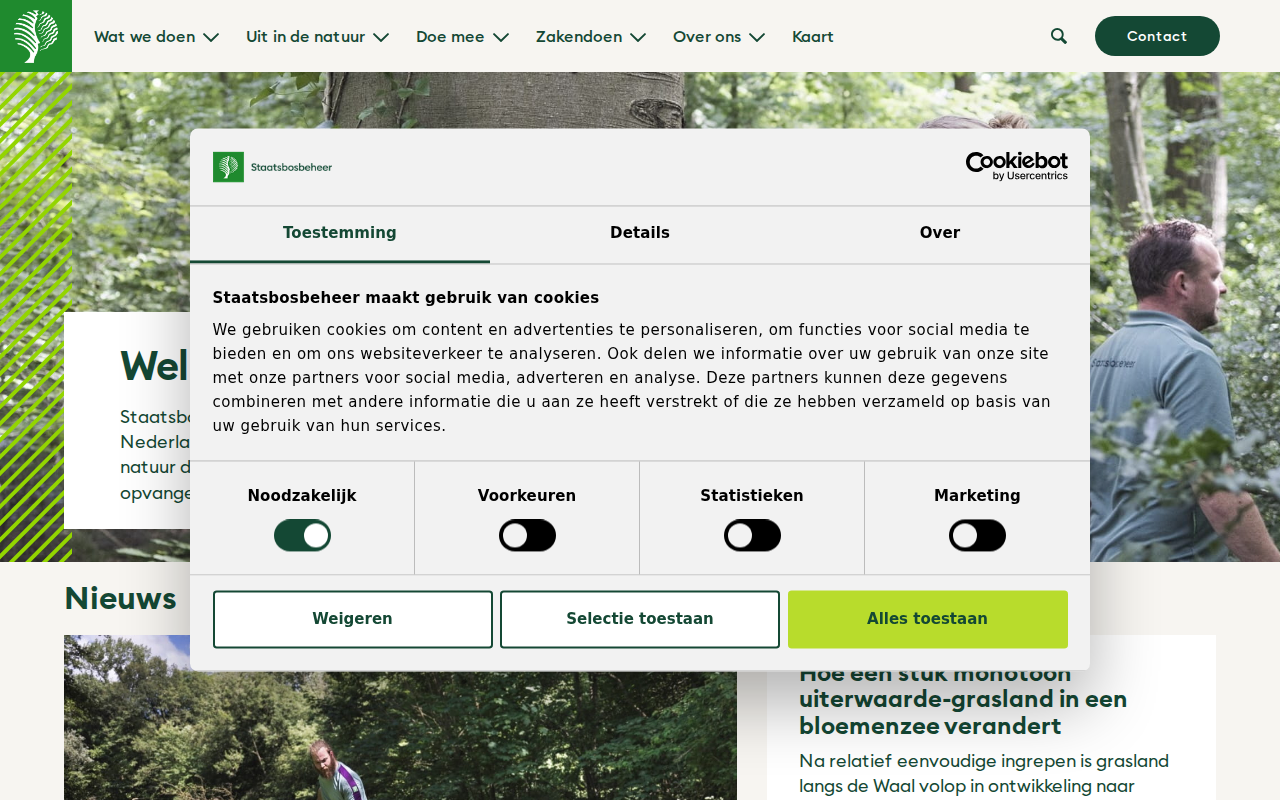Expand the Zakendoen menu
1280x800 pixels.
[590, 37]
